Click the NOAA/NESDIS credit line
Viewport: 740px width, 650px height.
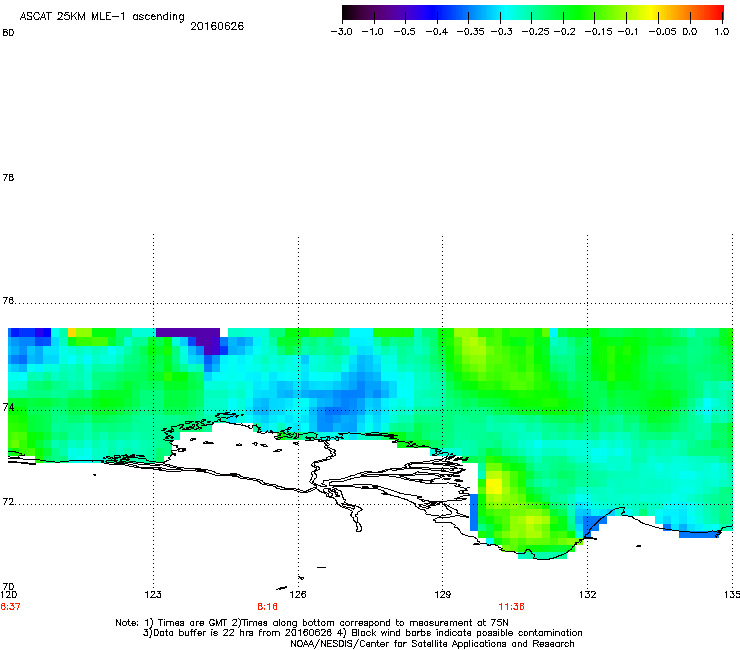coord(432,644)
